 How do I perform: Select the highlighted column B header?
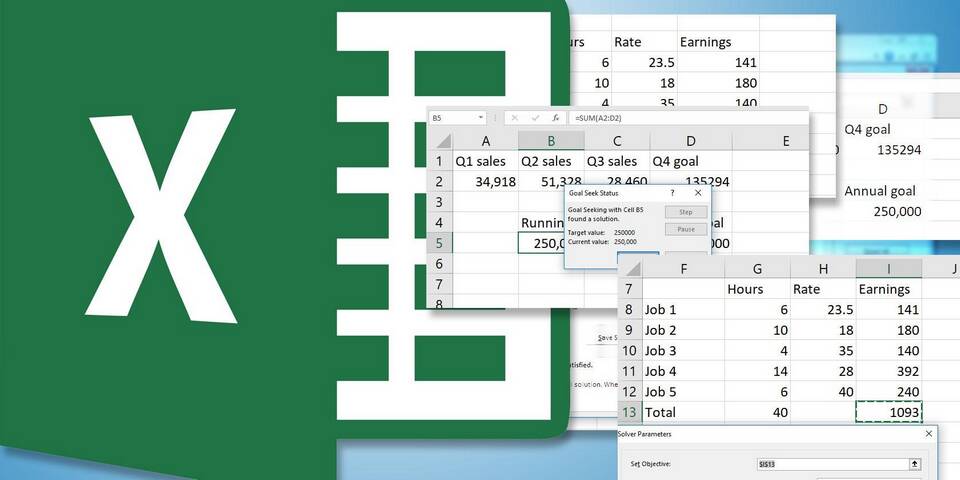click(x=551, y=141)
